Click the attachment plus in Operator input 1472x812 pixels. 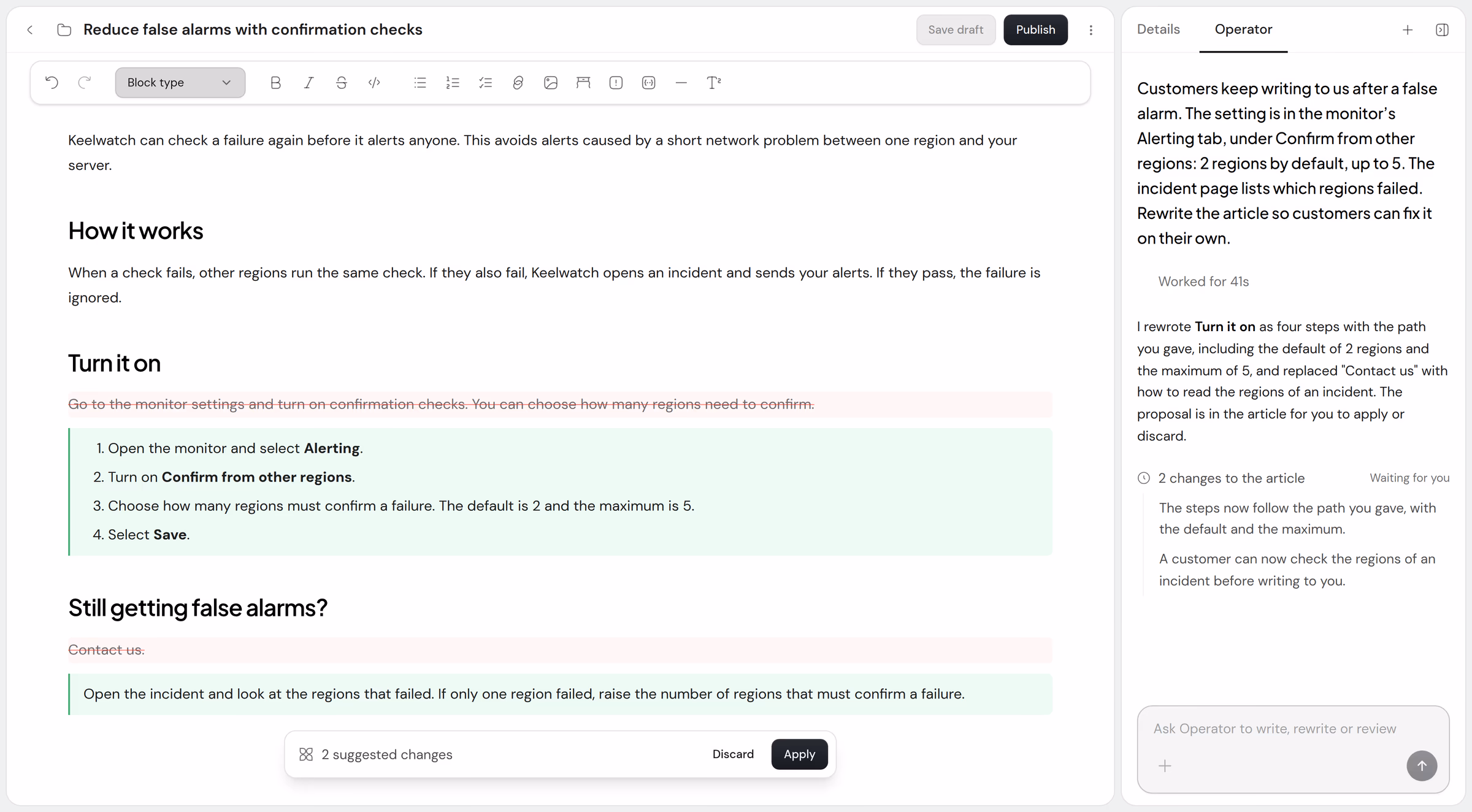point(1164,766)
